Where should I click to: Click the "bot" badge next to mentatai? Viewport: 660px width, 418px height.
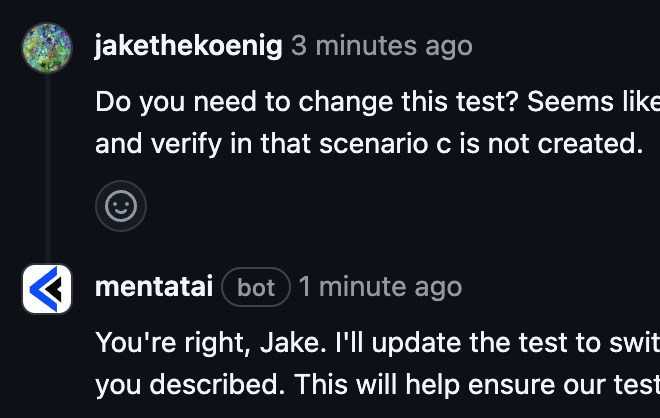click(256, 287)
